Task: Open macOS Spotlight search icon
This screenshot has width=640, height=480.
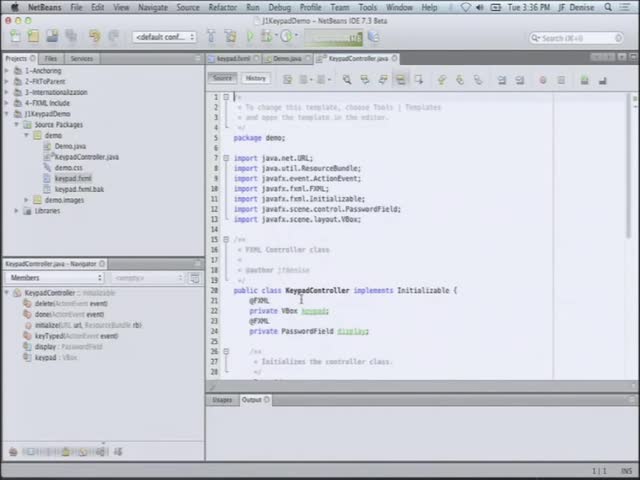Action: (x=608, y=7)
